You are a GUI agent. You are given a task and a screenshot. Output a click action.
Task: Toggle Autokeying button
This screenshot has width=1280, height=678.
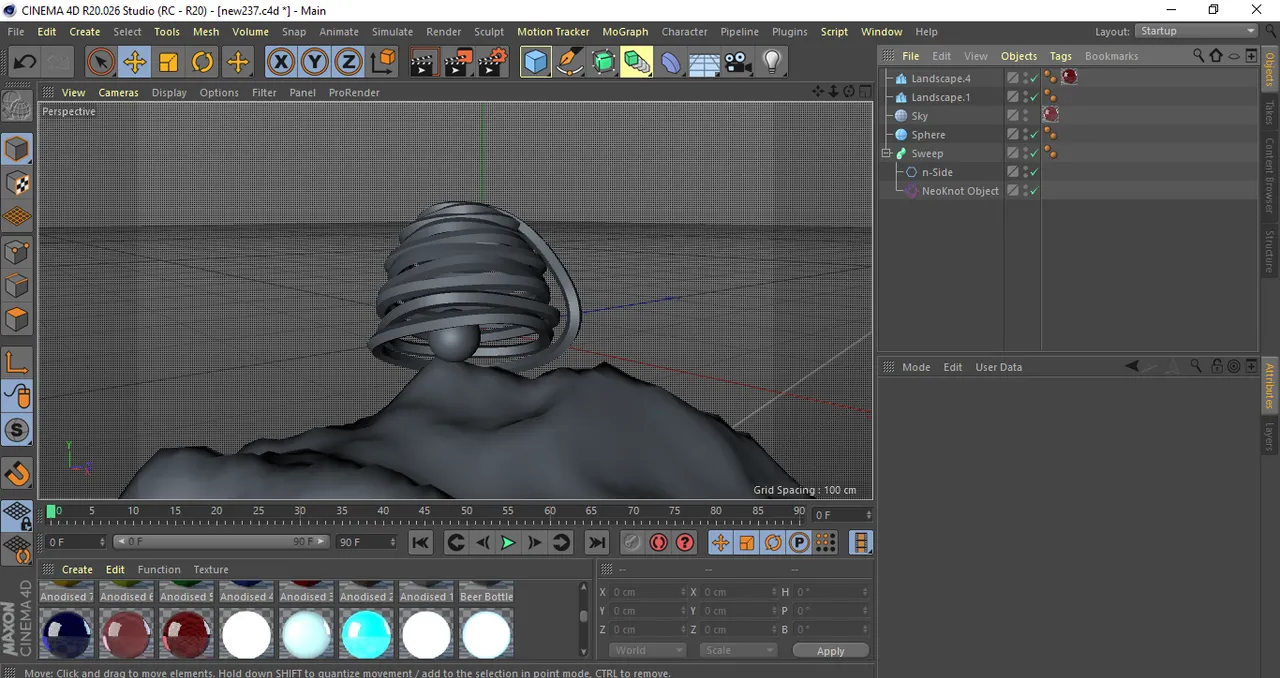(658, 542)
